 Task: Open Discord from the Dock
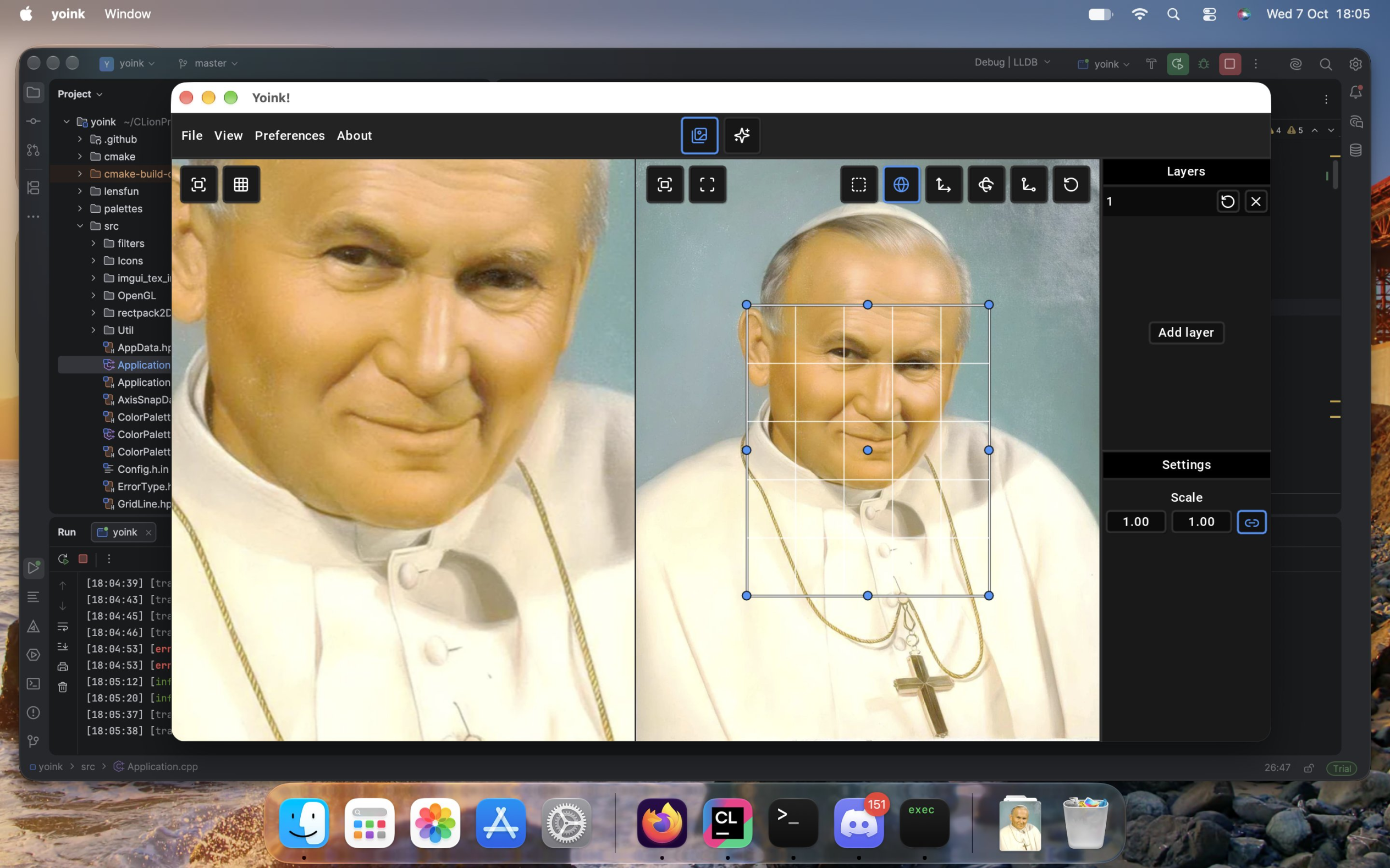pos(859,822)
